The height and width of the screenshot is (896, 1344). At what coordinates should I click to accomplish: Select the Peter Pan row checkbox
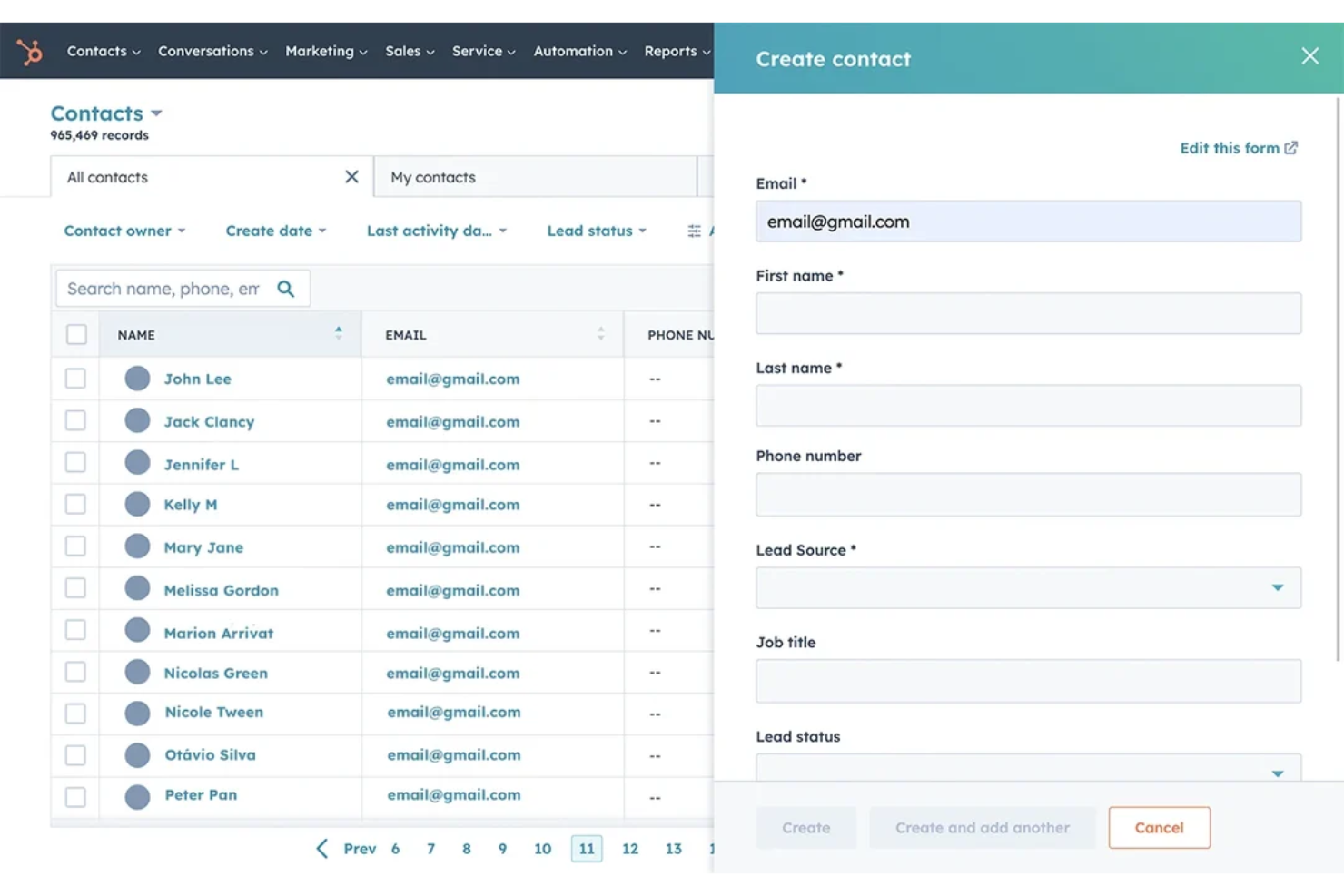(x=75, y=797)
